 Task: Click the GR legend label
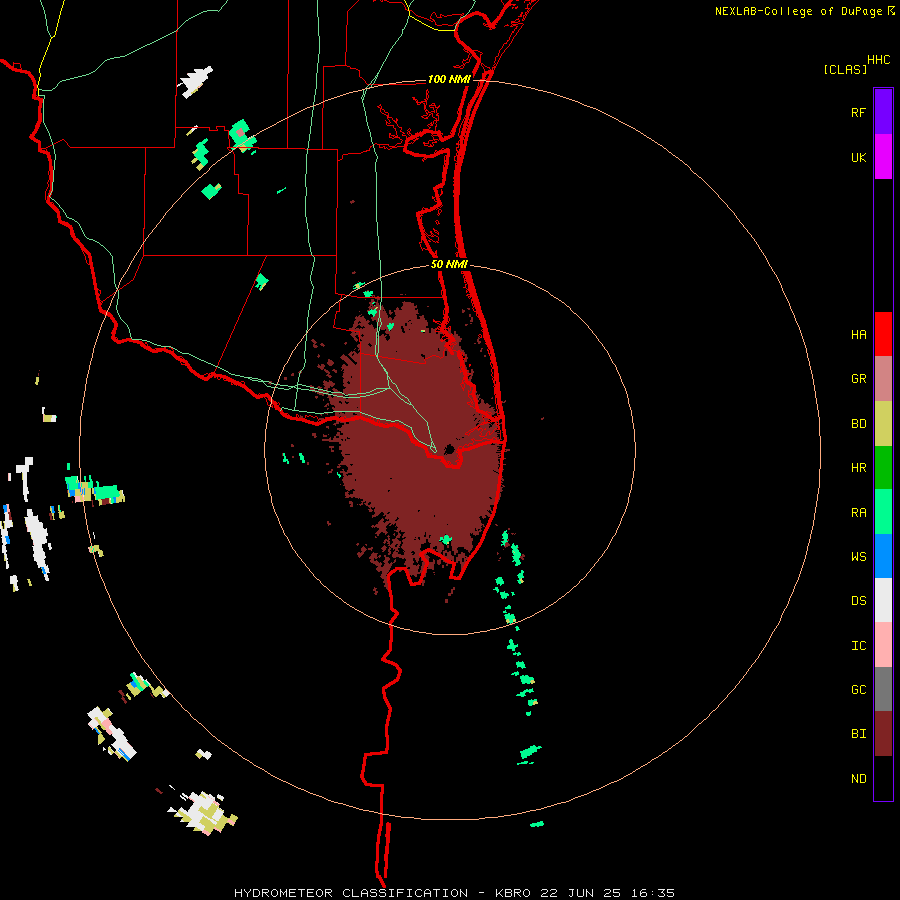(858, 379)
